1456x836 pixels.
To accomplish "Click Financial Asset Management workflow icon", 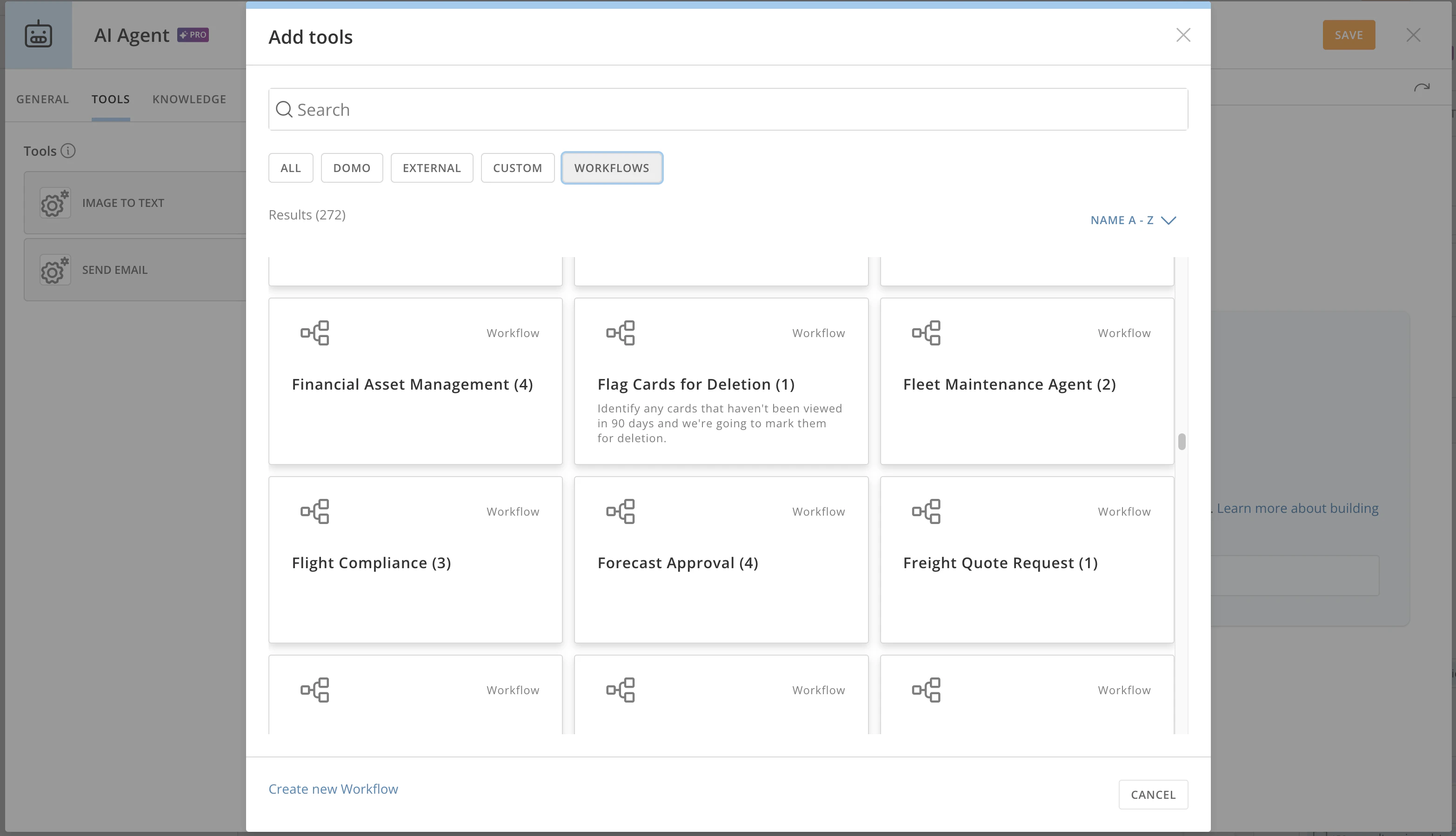I will [x=315, y=333].
